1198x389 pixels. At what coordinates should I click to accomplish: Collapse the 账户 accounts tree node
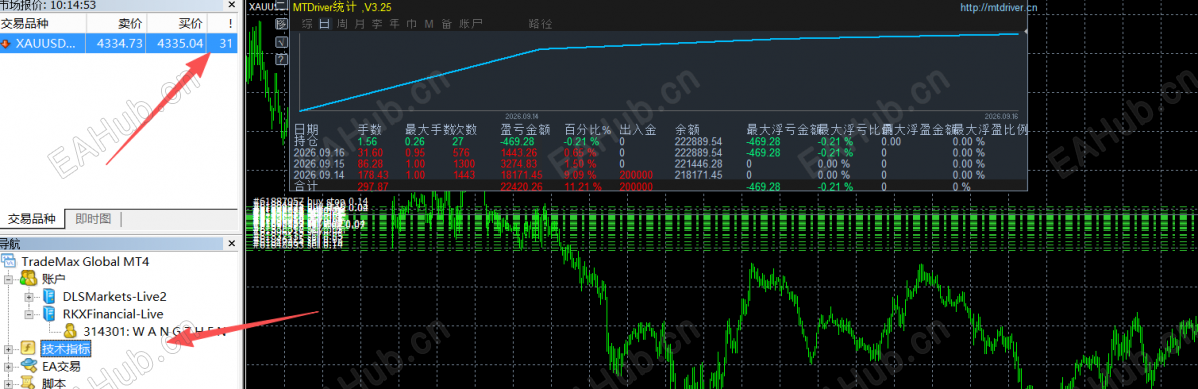click(x=9, y=280)
